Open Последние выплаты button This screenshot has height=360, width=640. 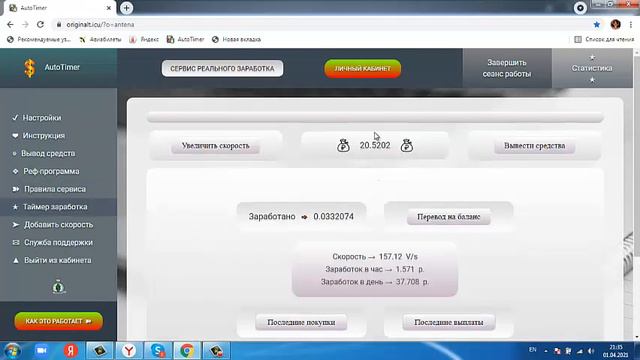pyautogui.click(x=449, y=322)
